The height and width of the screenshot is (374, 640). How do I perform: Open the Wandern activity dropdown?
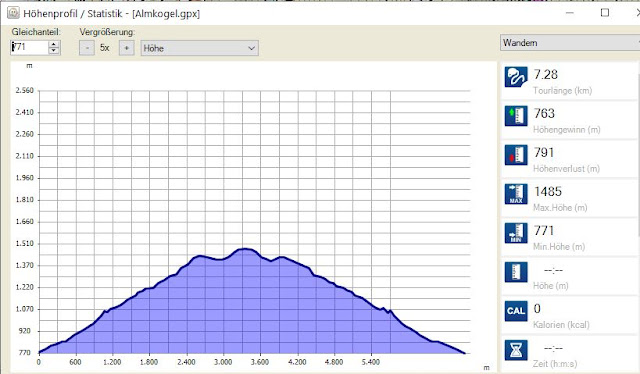[x=570, y=43]
